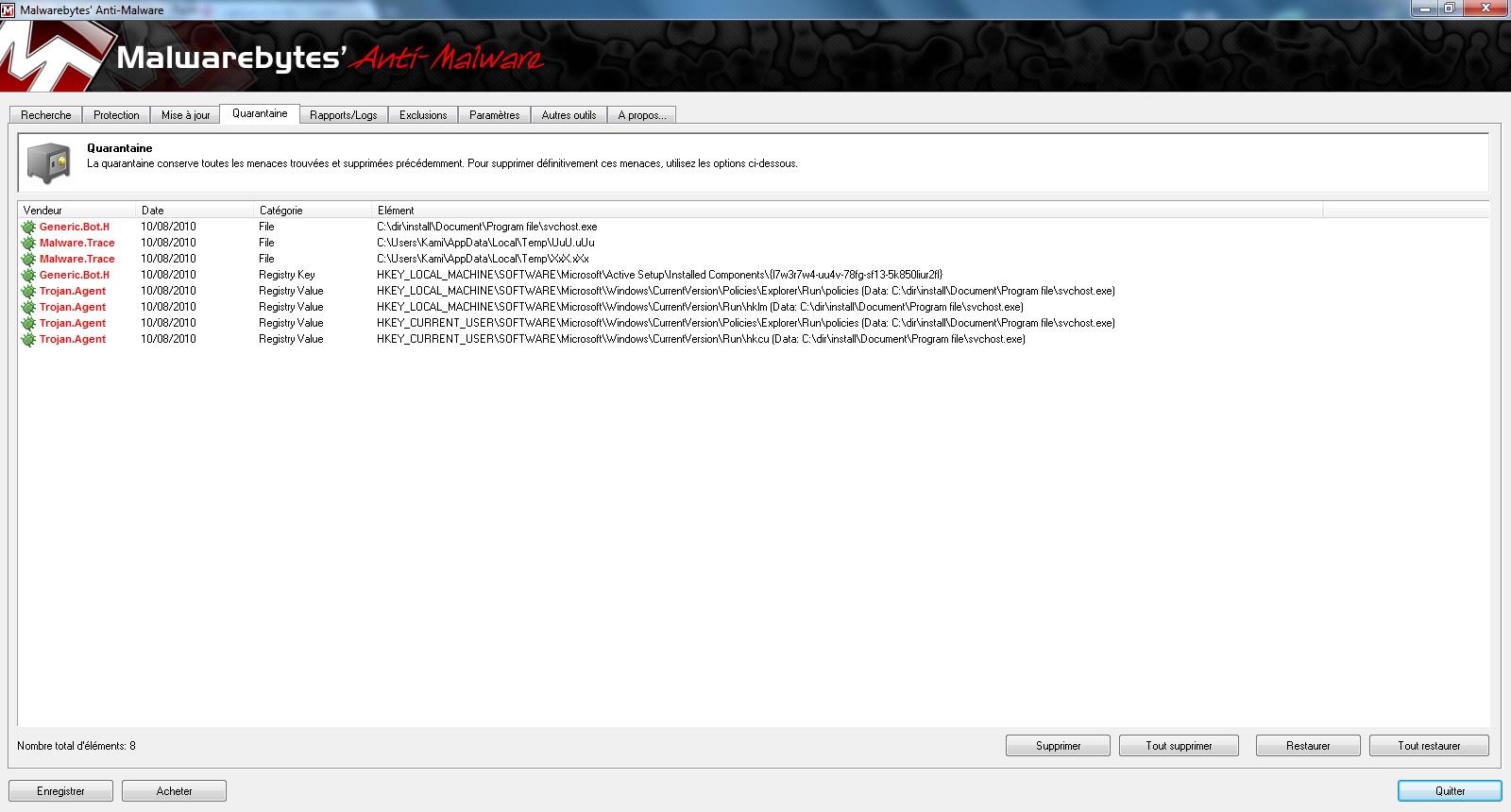Image resolution: width=1511 pixels, height=812 pixels.
Task: Click the bug icon on the UuU.uUu row
Action: (28, 243)
